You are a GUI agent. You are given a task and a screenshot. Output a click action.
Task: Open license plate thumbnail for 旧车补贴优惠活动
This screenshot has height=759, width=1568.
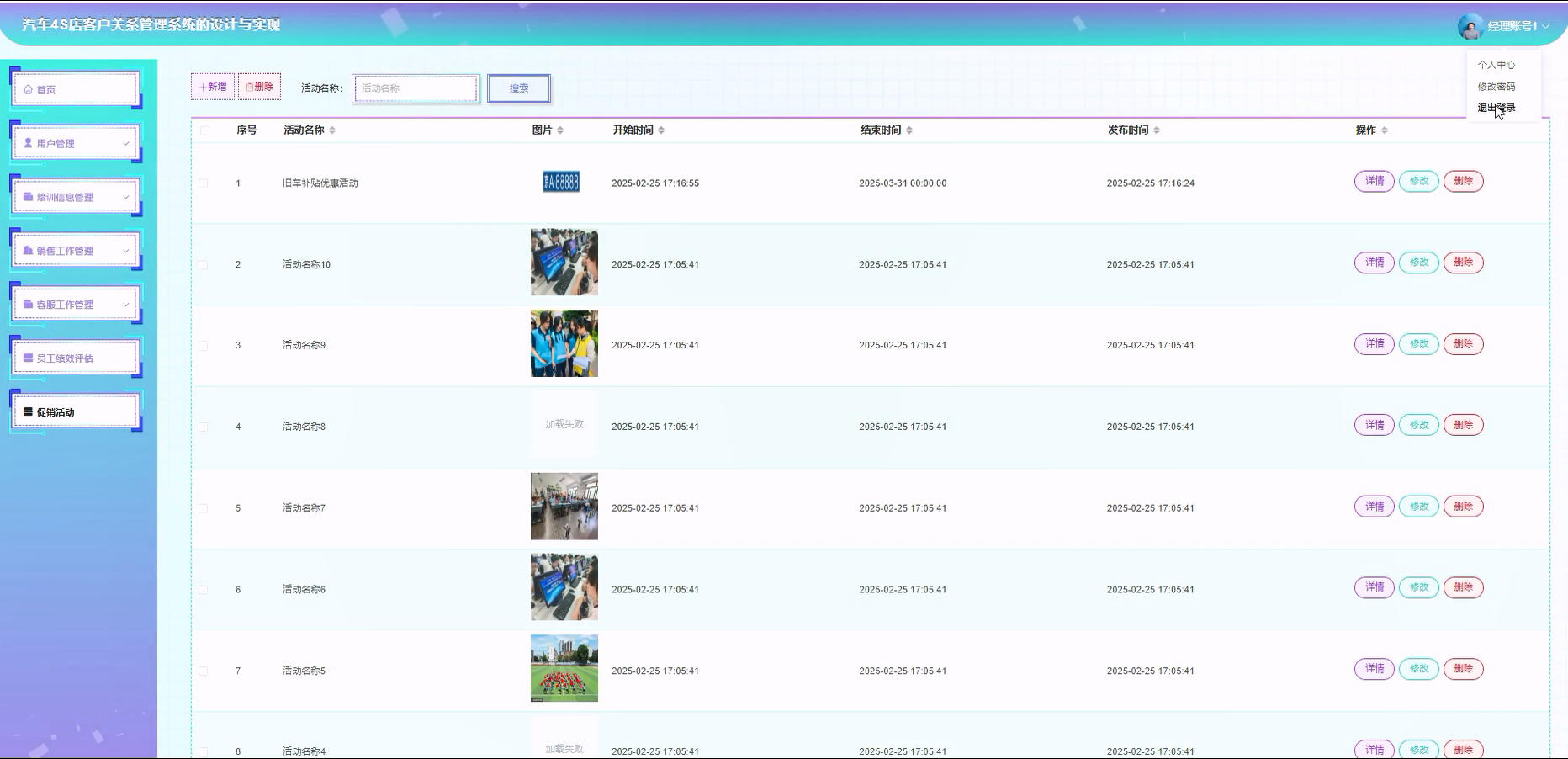[561, 182]
